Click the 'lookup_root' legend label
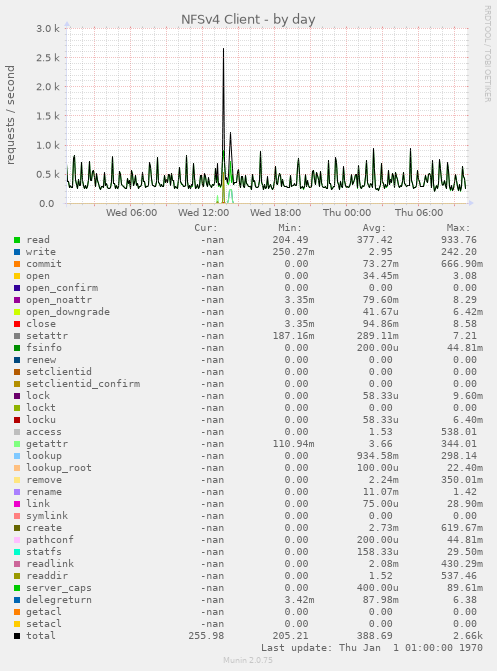 point(59,468)
